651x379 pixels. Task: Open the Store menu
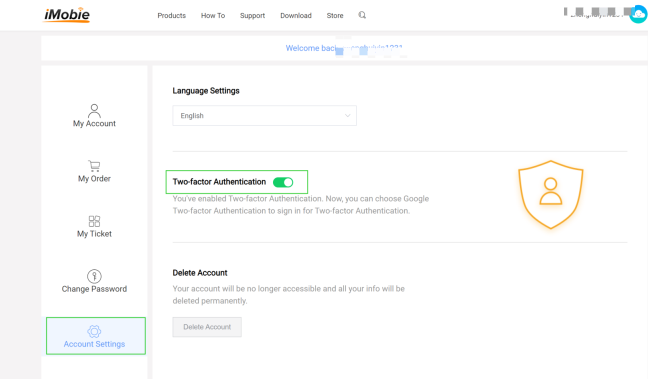pyautogui.click(x=335, y=15)
